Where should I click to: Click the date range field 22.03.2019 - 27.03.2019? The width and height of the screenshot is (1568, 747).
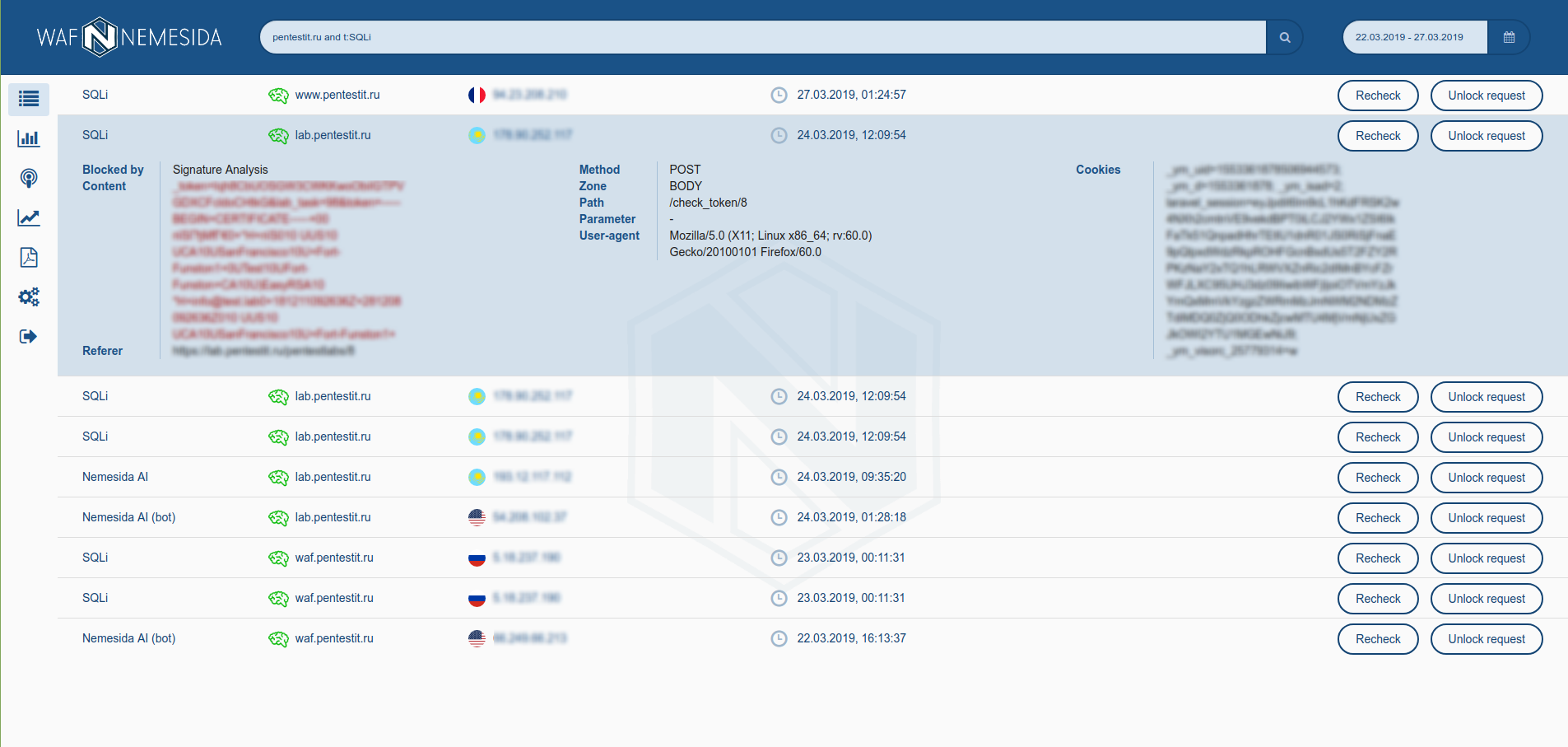[1414, 37]
